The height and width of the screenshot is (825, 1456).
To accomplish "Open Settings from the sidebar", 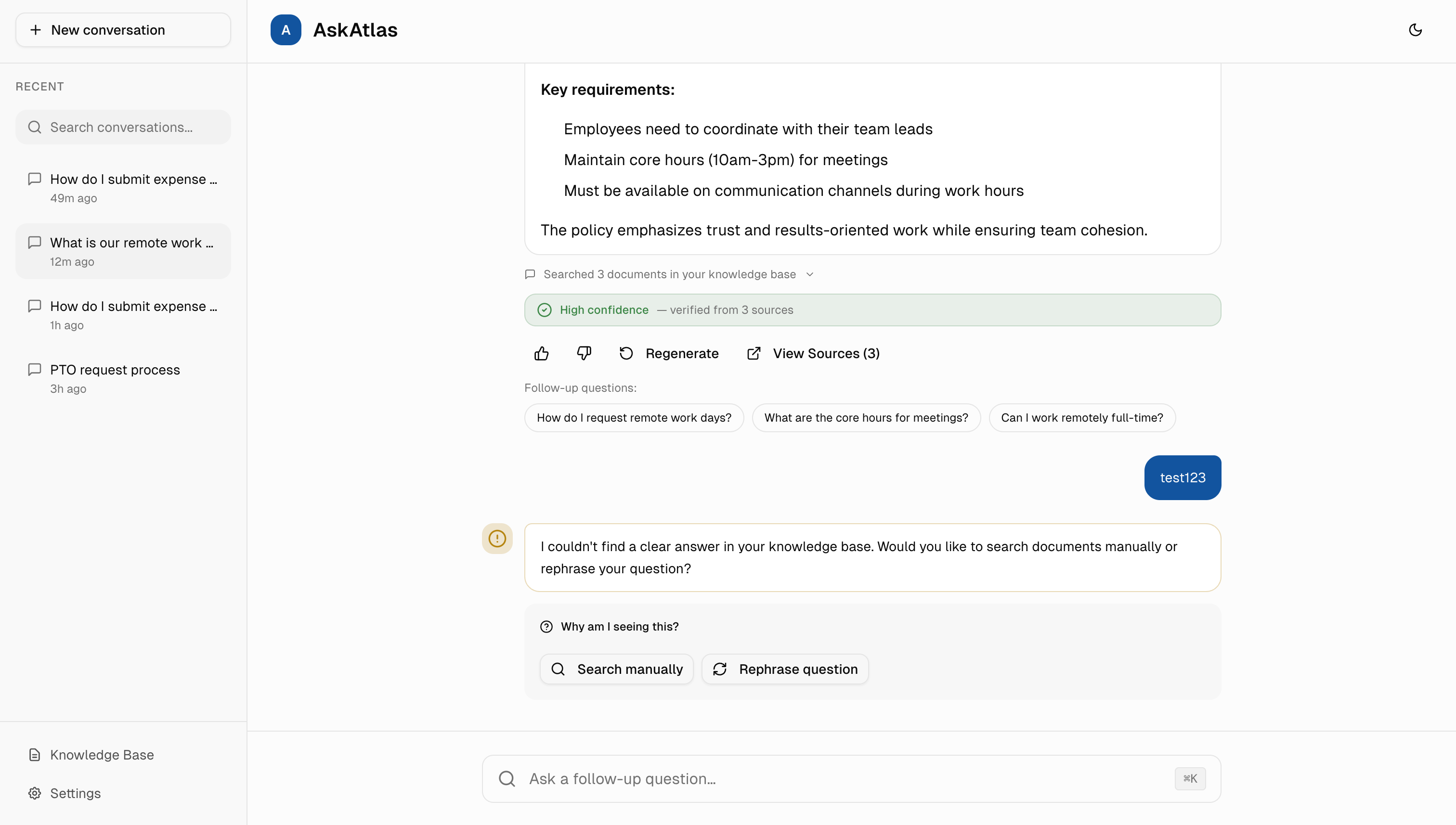I will 76,793.
